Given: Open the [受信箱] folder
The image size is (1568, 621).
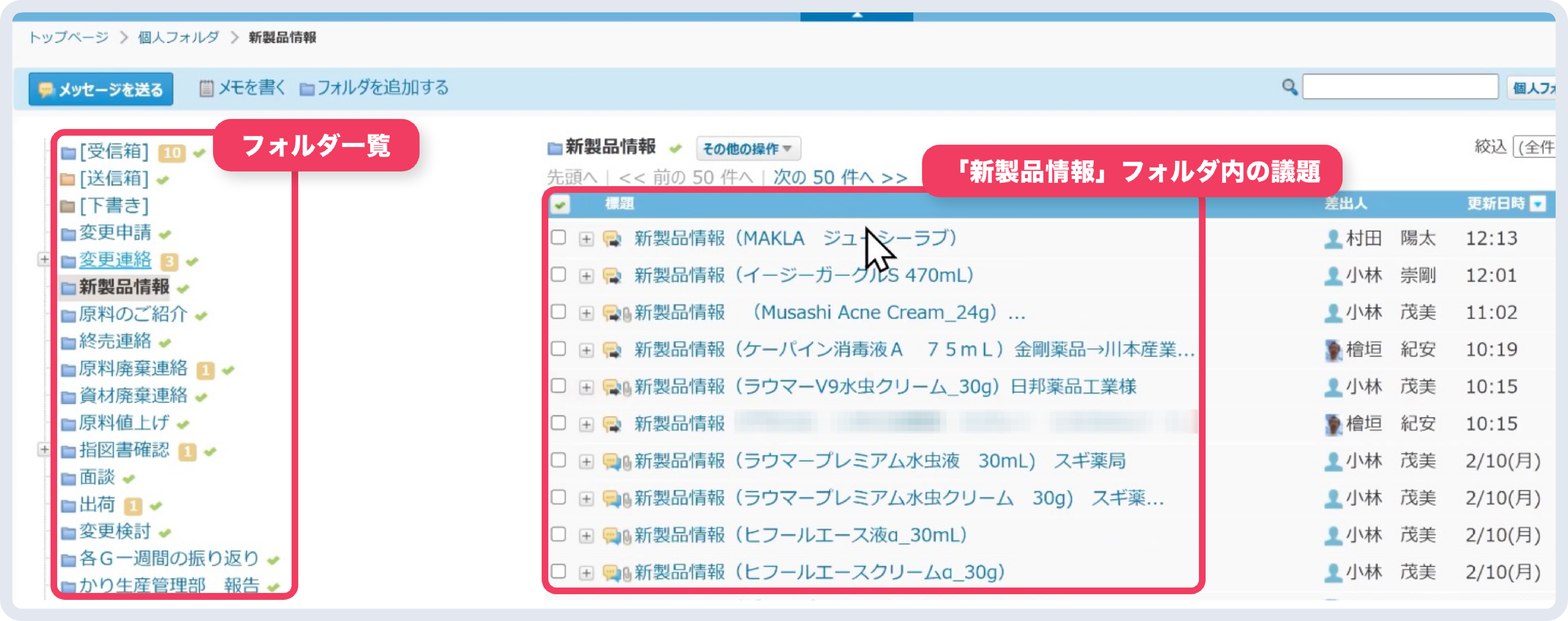Looking at the screenshot, I should point(114,151).
